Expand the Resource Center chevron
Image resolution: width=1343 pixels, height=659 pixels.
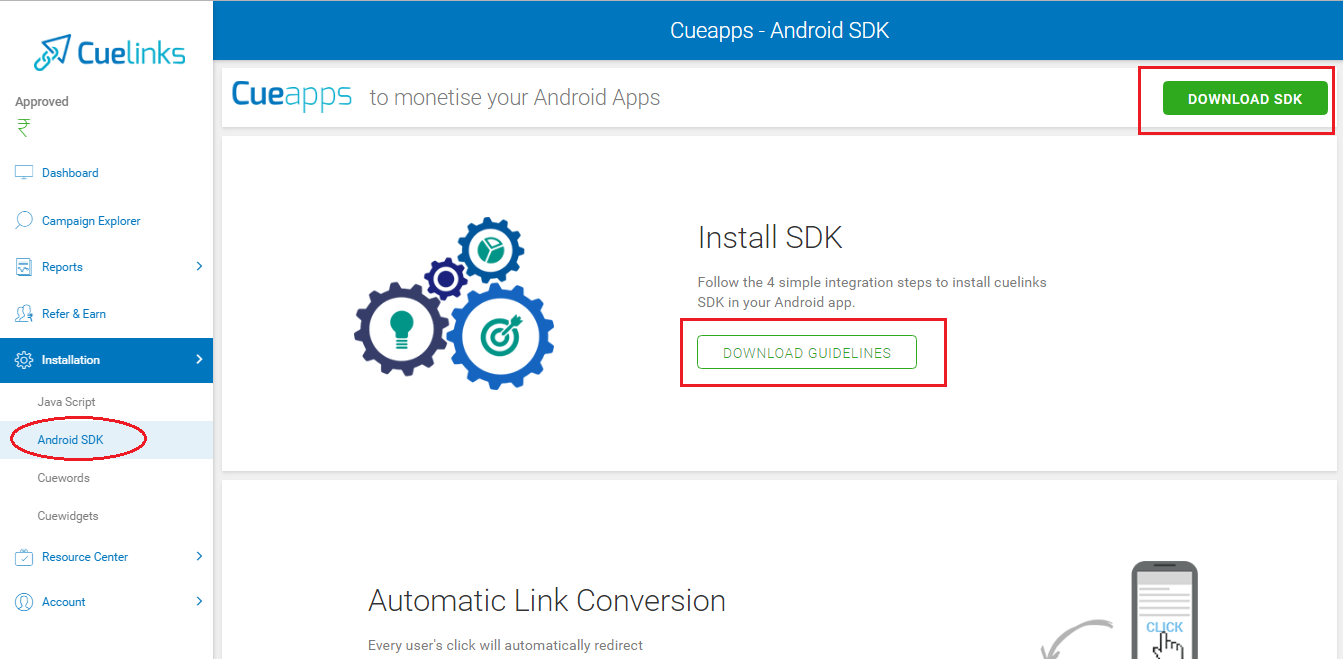point(199,556)
